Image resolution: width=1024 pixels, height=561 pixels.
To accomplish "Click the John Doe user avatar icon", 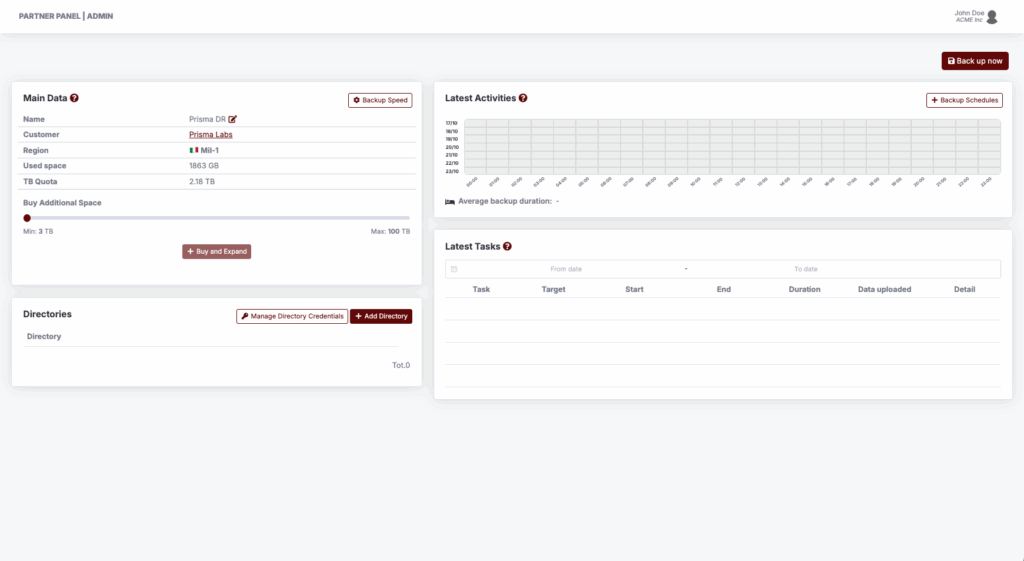I will [x=992, y=16].
